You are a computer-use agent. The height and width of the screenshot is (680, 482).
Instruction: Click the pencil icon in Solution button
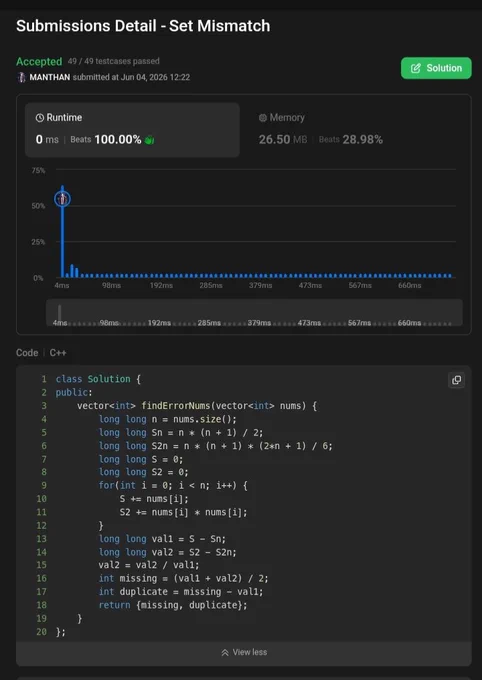coord(416,68)
